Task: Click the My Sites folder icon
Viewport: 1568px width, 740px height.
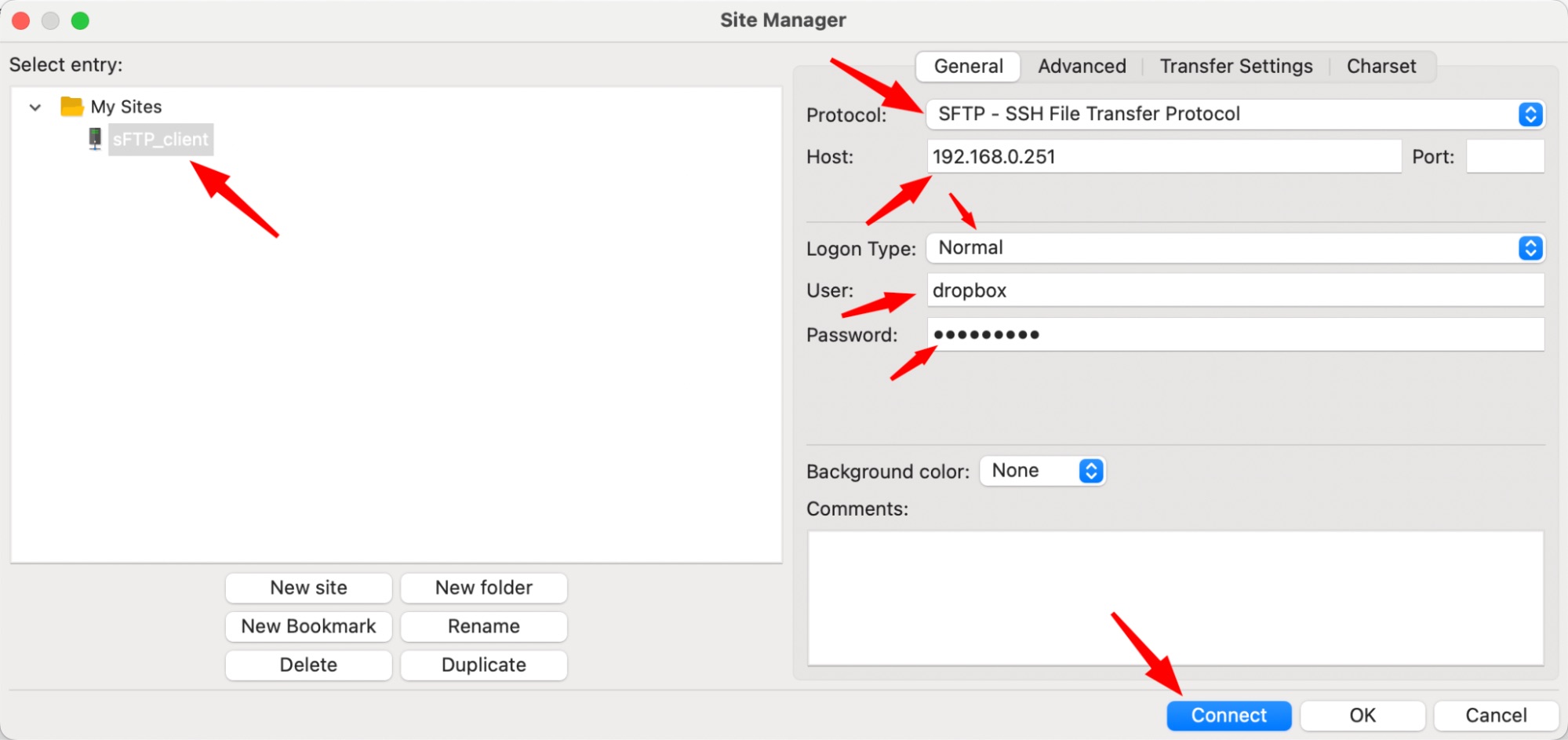Action: [x=71, y=106]
